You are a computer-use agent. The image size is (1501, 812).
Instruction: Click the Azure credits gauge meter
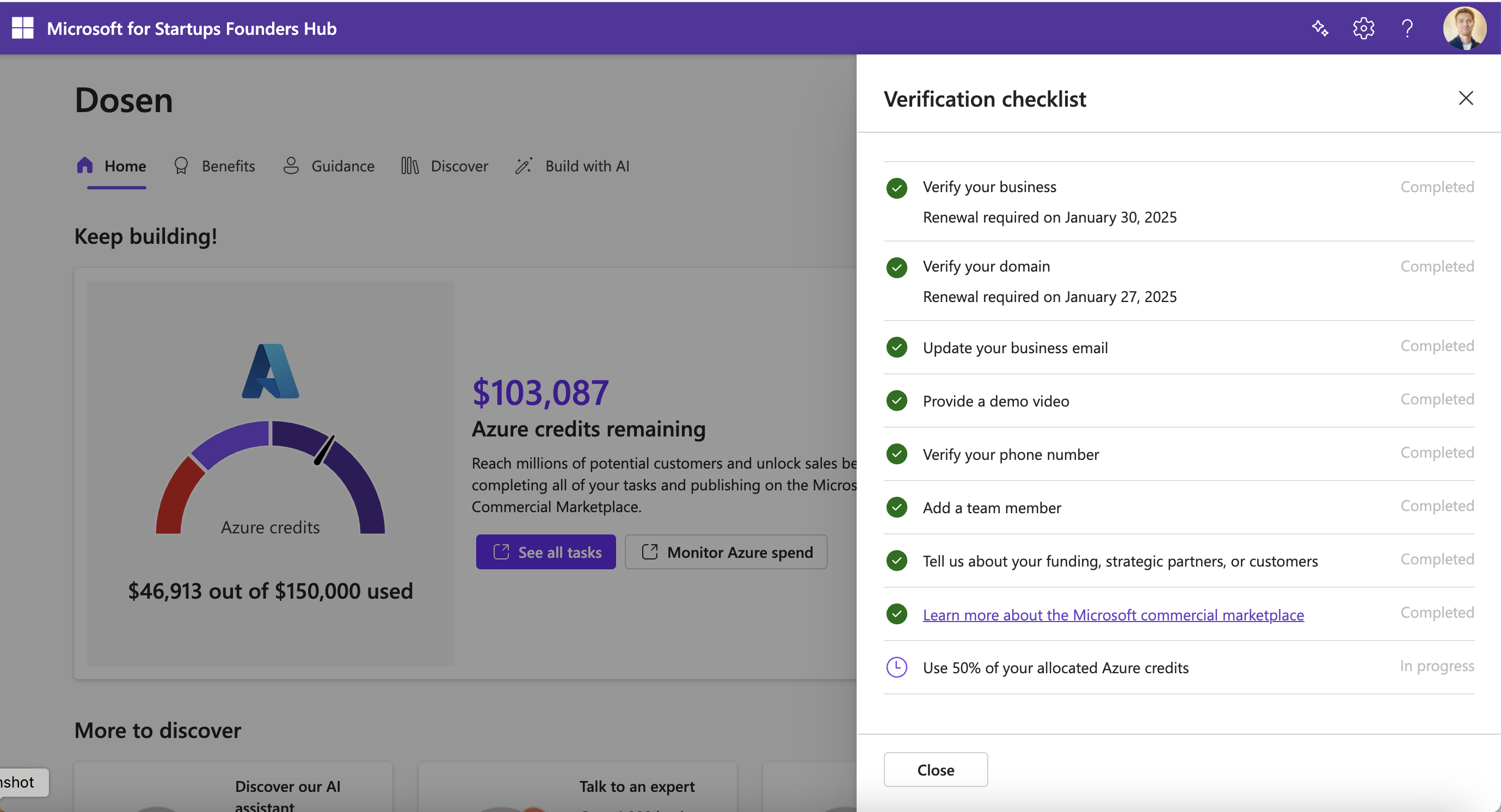point(270,477)
